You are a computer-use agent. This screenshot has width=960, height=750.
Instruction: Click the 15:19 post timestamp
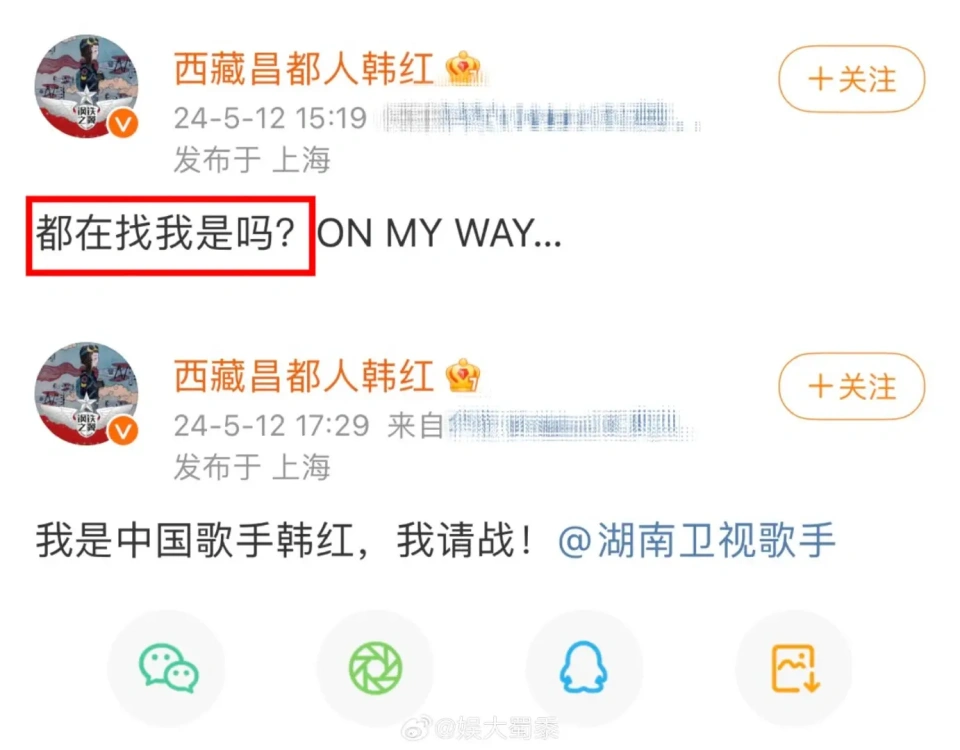(x=270, y=118)
